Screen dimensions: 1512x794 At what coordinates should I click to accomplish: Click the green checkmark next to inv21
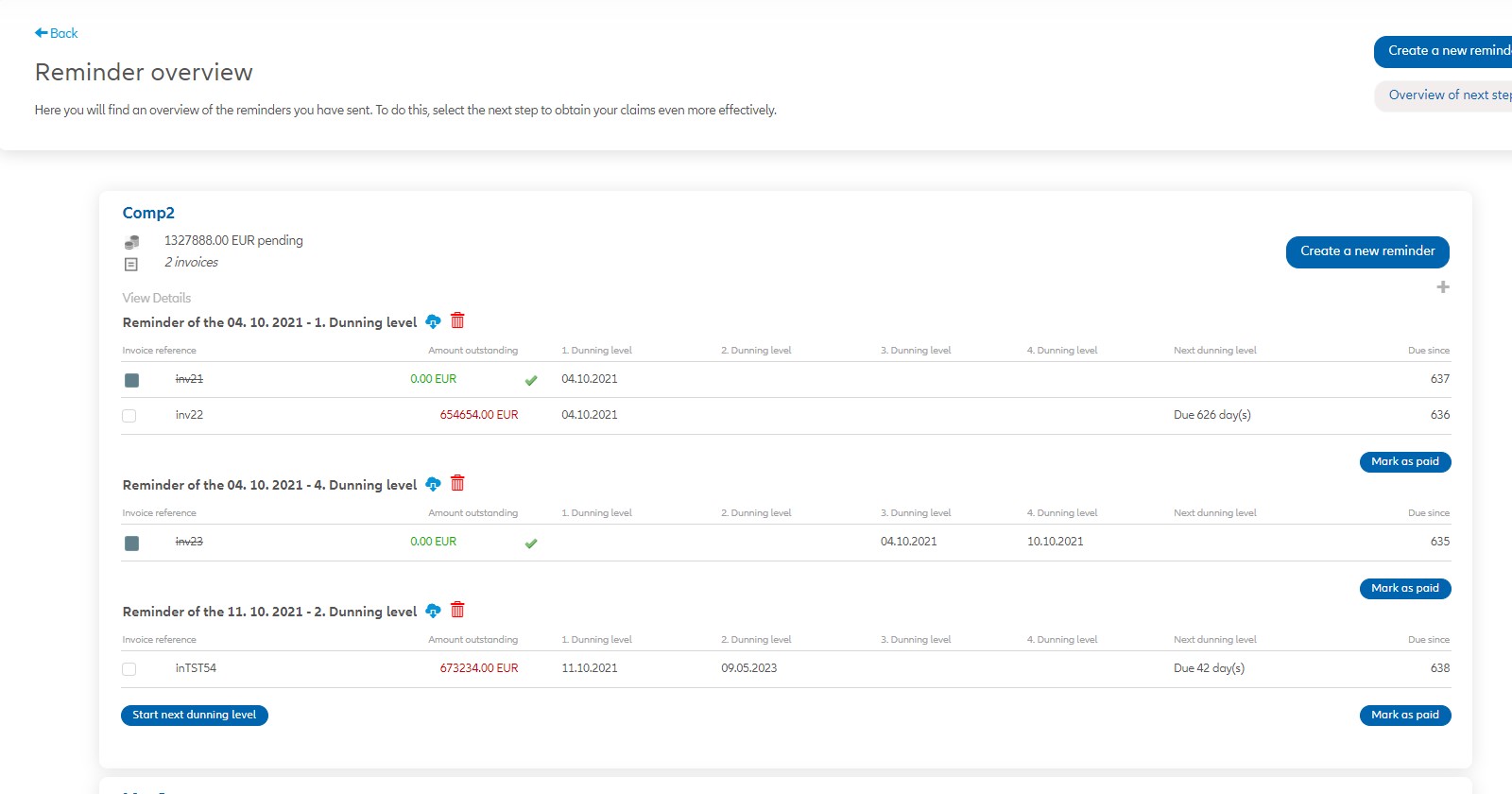coord(531,381)
